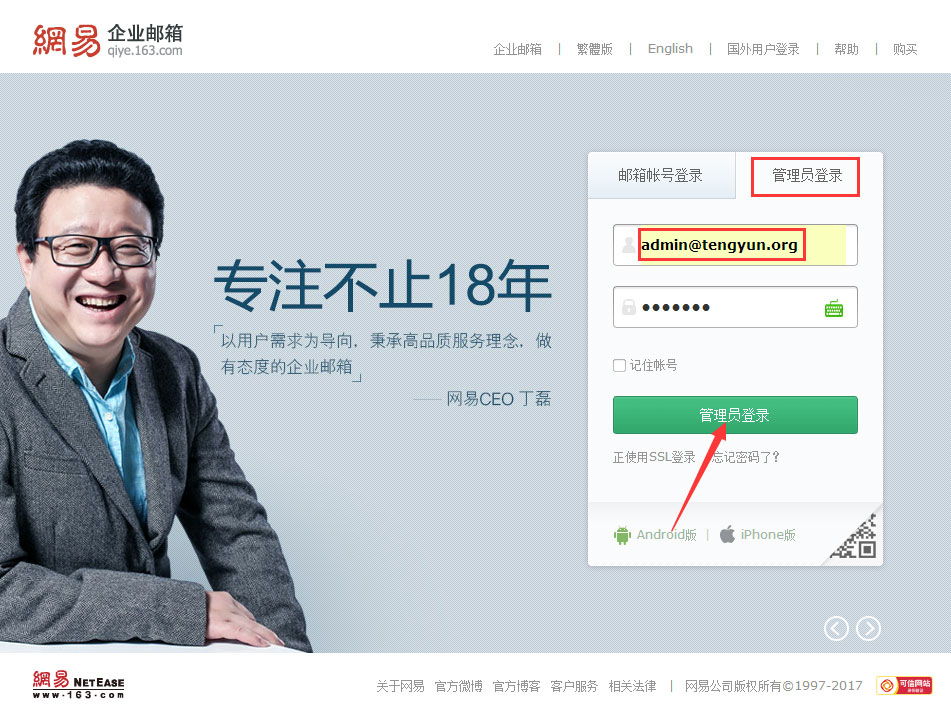Focus the admin@tengyun.org account field

click(735, 245)
